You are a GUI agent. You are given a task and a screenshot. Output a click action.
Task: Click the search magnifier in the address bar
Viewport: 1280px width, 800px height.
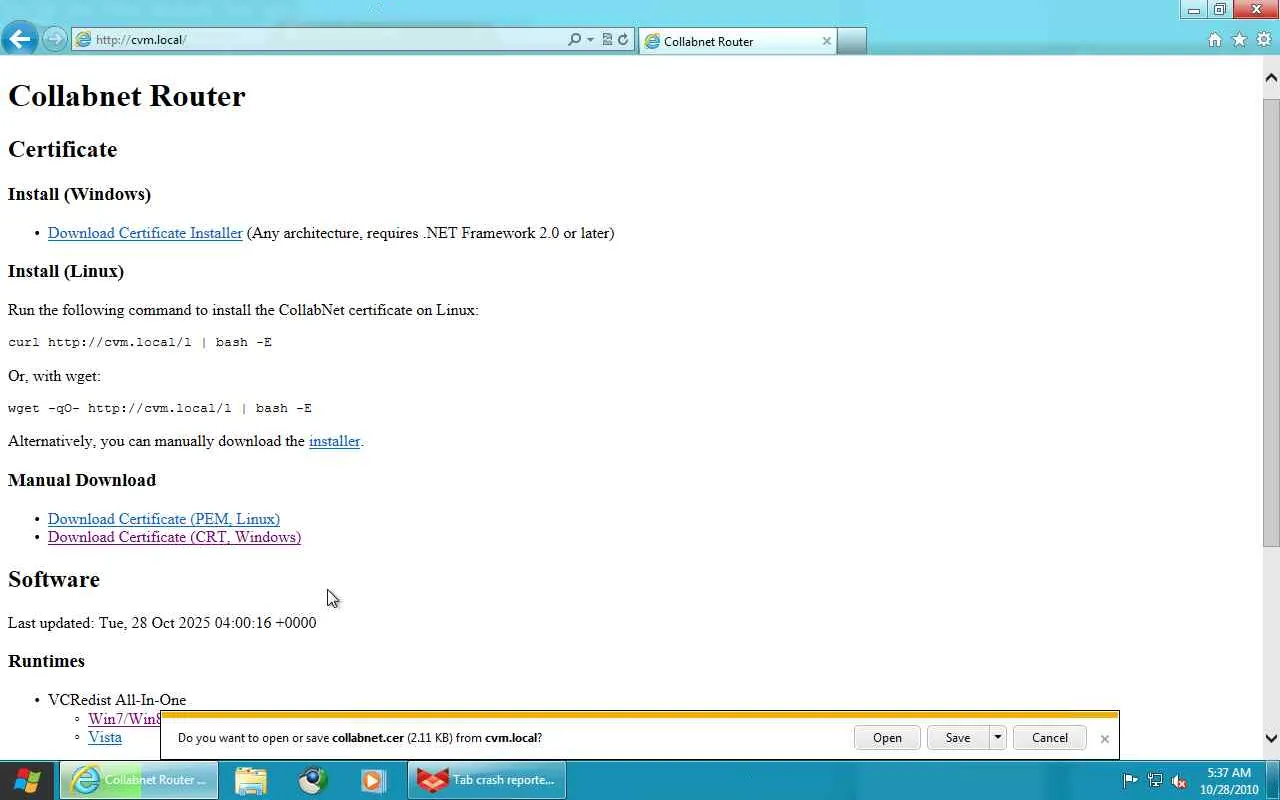pos(574,40)
